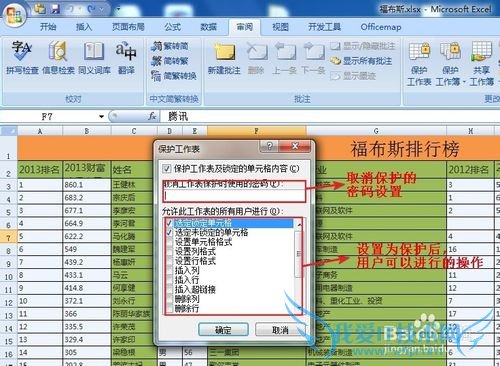Viewport: 500px width, 366px height.
Task: Switch to the 公式 ribbon tab
Action: (173, 27)
